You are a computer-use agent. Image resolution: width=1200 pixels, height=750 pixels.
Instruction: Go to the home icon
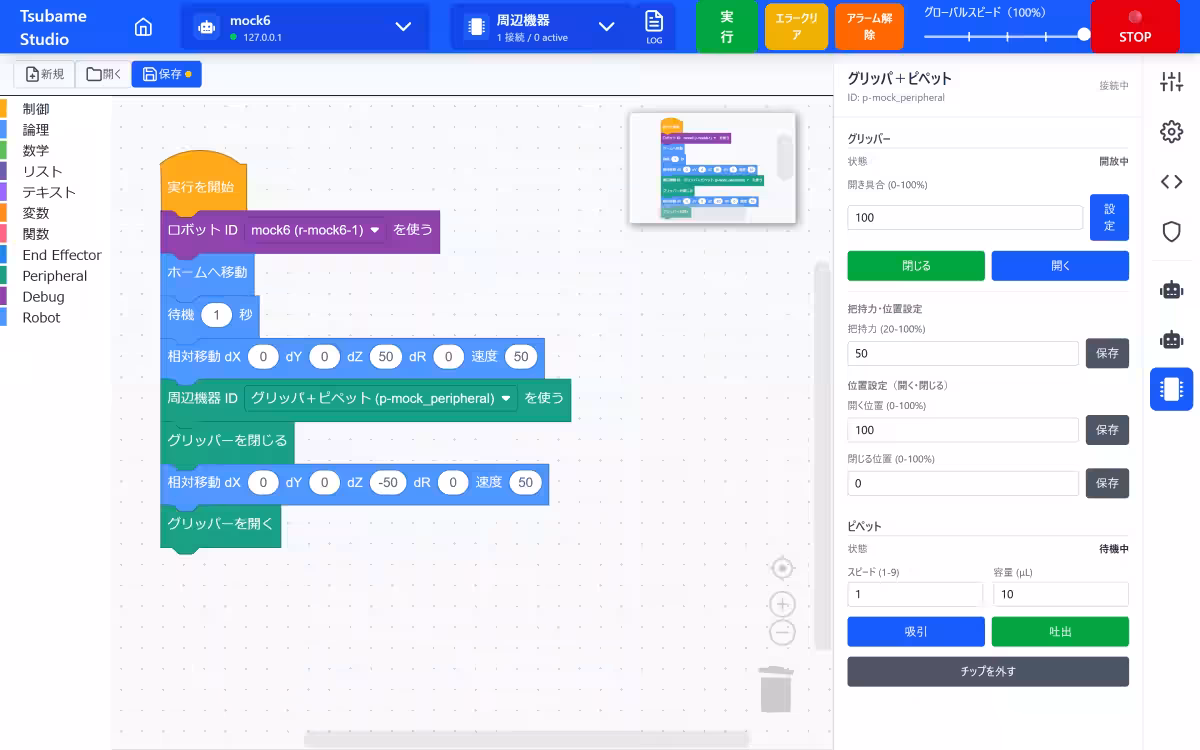[143, 27]
